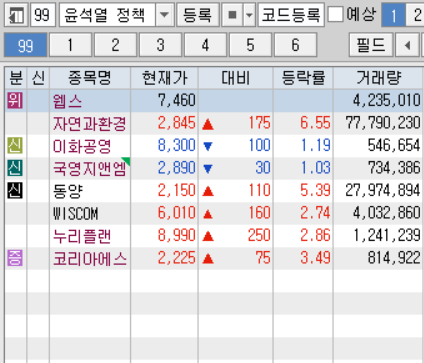Click the 등록 button
Image resolution: width=424 pixels, height=363 pixels.
pos(198,15)
